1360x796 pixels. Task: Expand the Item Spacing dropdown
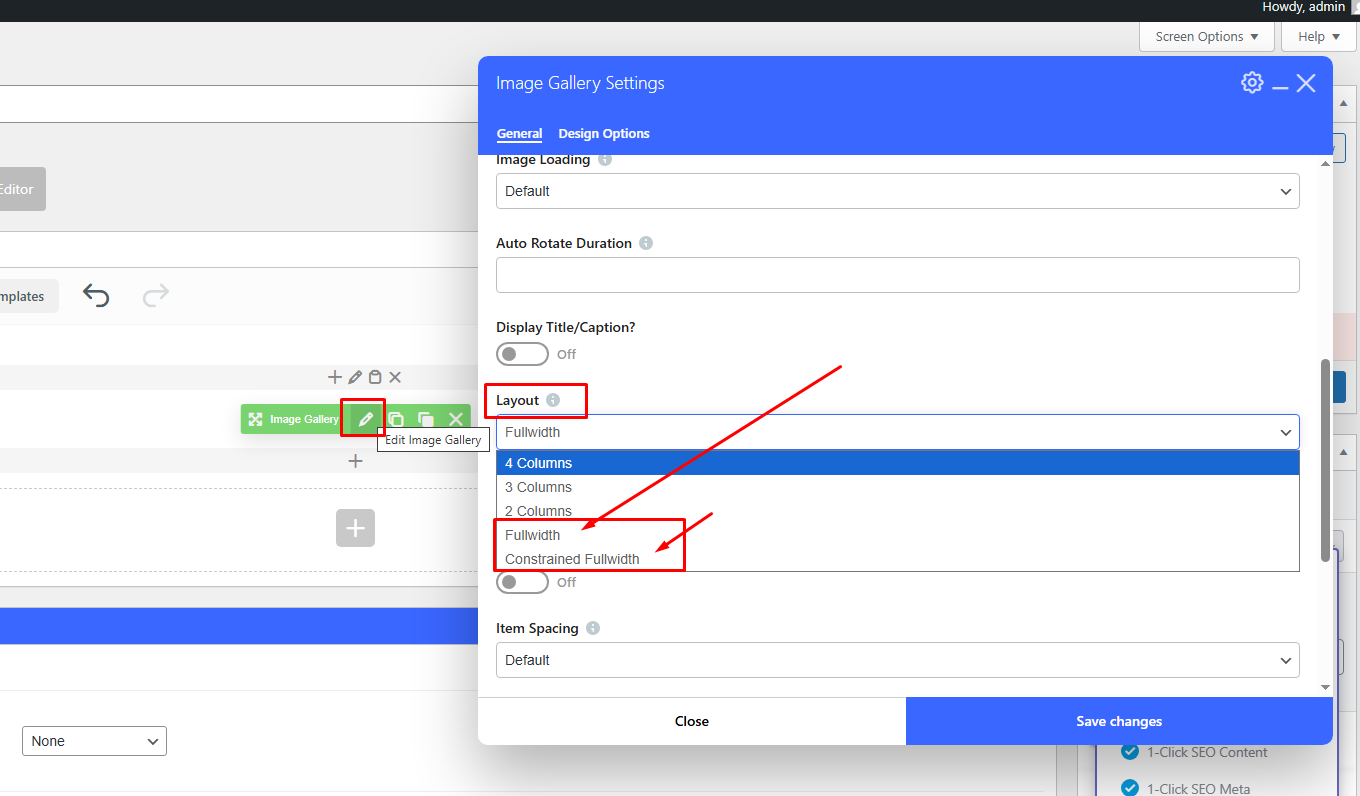pos(897,660)
